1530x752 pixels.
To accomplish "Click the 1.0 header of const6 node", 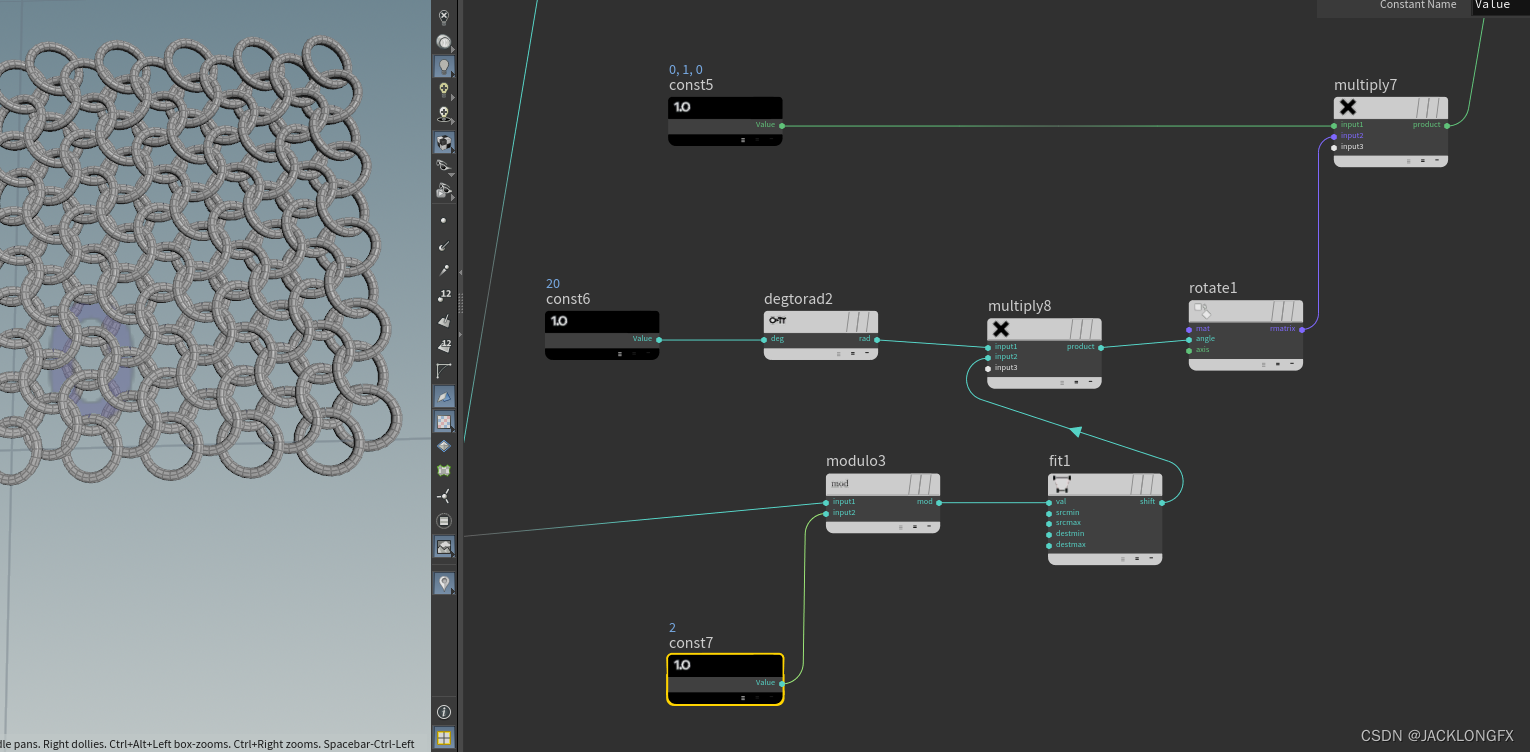I will tap(602, 321).
